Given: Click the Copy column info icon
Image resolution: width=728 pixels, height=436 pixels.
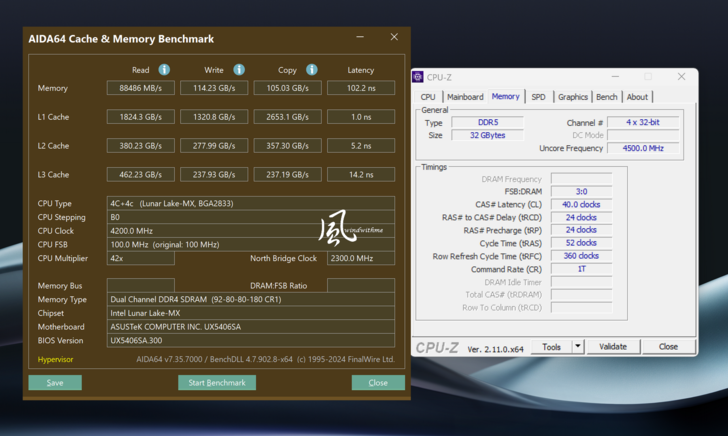Looking at the screenshot, I should 312,70.
